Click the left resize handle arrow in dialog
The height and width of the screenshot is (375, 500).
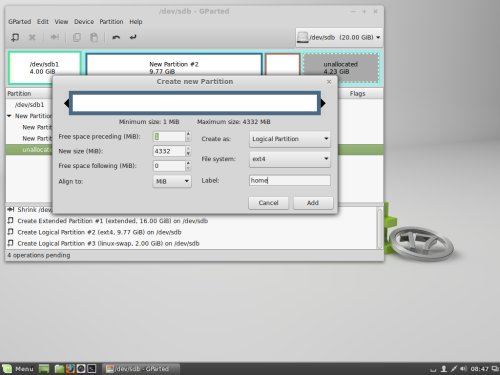[x=66, y=103]
